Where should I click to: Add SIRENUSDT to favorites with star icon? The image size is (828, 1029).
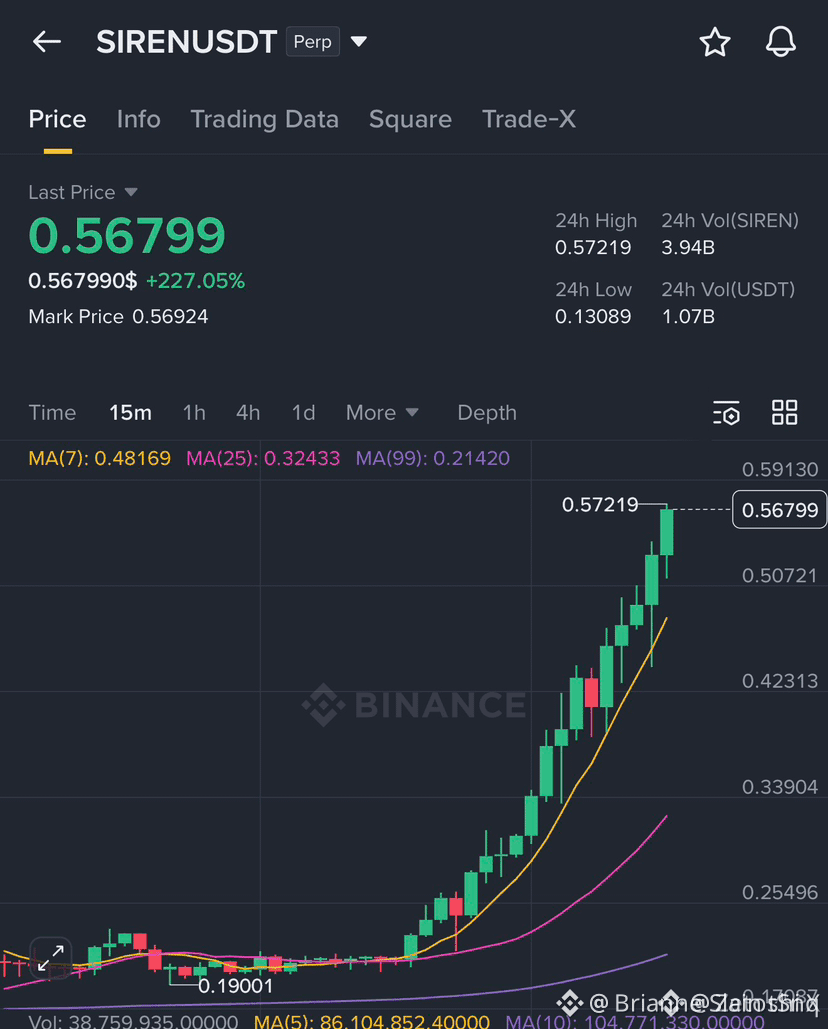tap(714, 42)
